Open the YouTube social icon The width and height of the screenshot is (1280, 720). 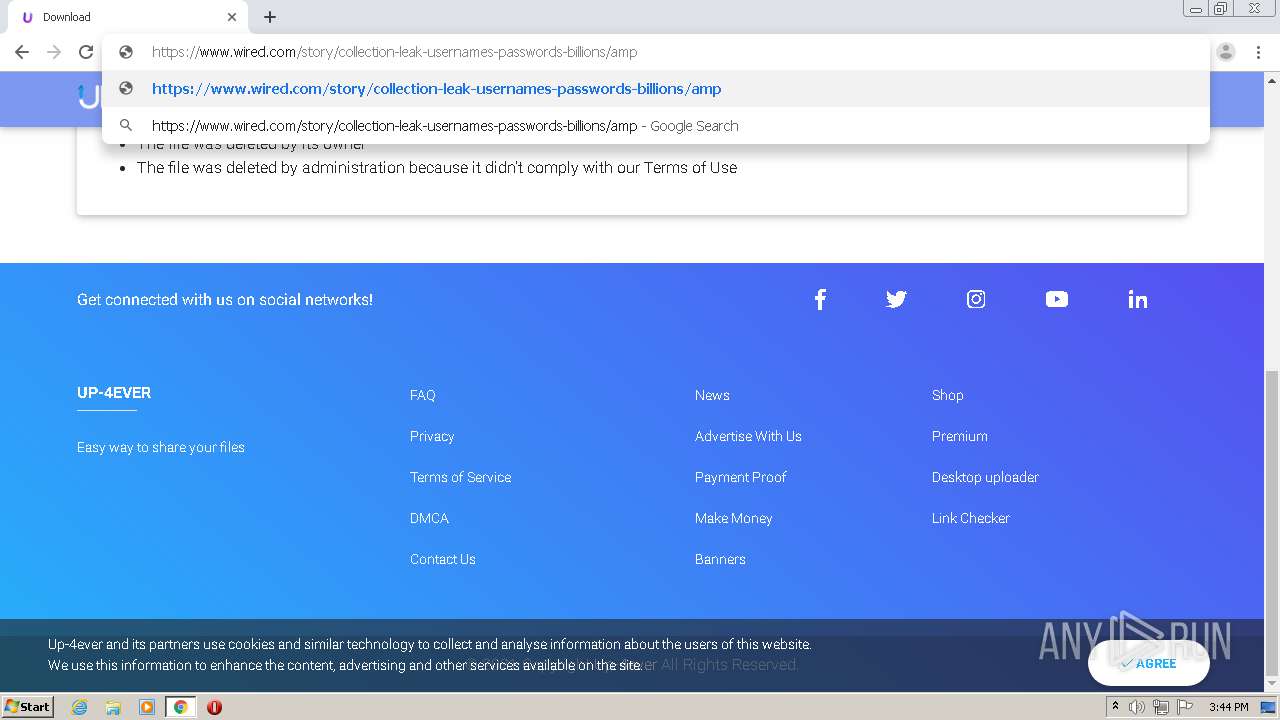(1057, 299)
